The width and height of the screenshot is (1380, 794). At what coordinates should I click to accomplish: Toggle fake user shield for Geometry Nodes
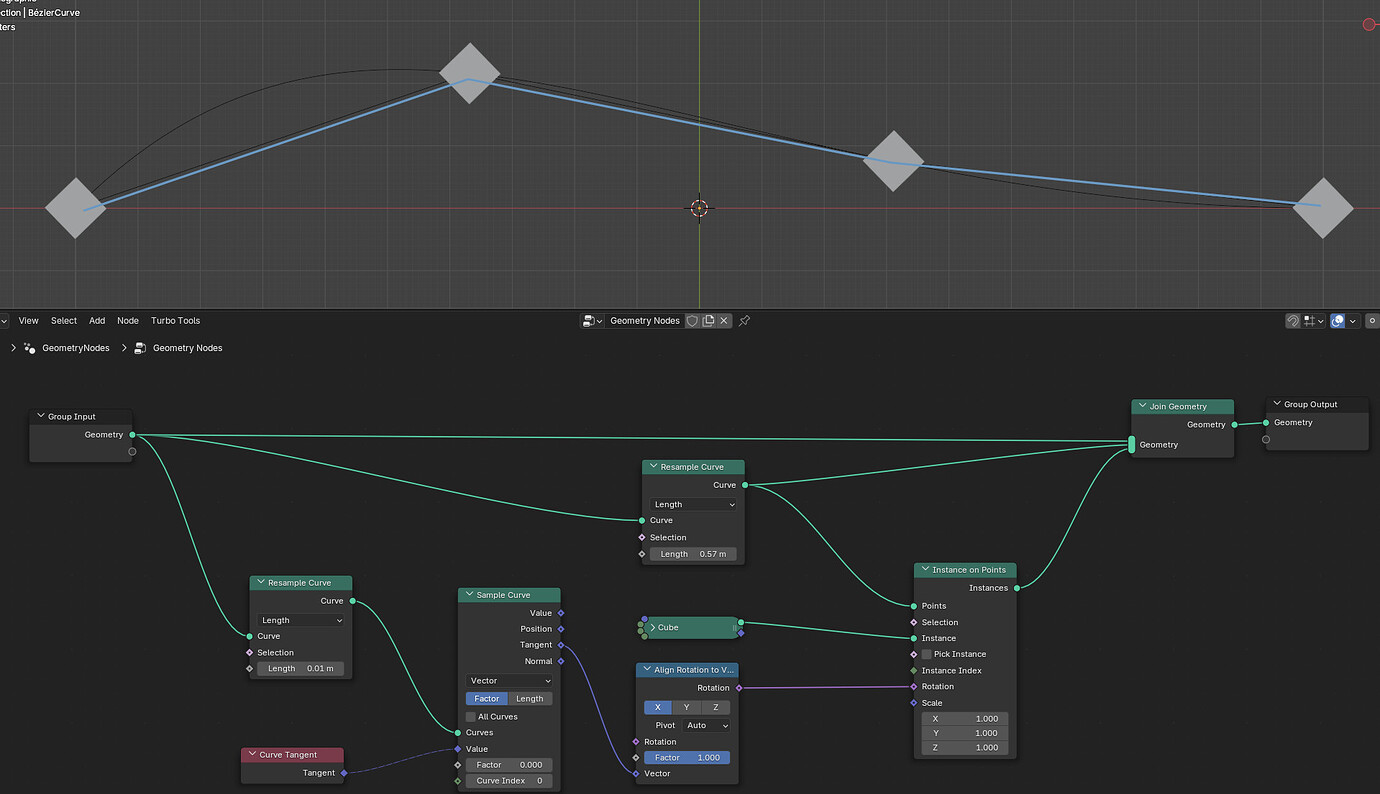coord(692,321)
